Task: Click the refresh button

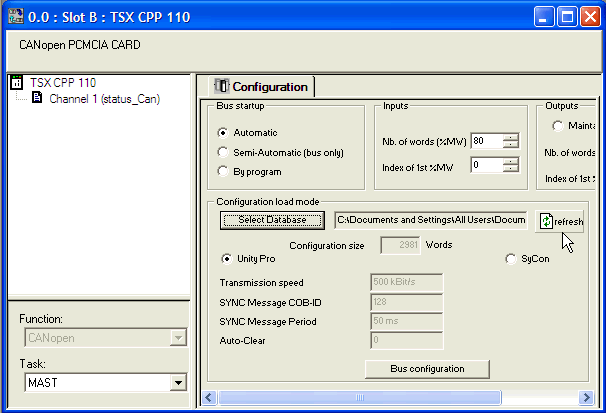Action: click(559, 221)
